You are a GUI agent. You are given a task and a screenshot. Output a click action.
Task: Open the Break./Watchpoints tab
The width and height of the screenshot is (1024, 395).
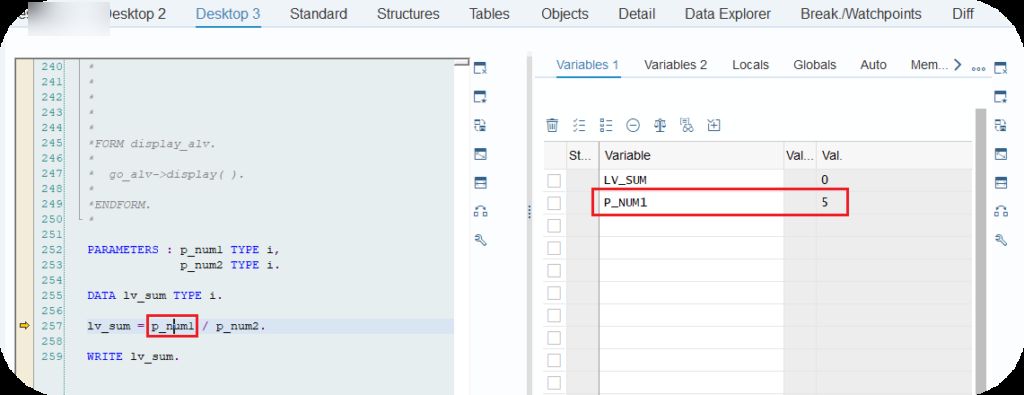click(x=861, y=14)
